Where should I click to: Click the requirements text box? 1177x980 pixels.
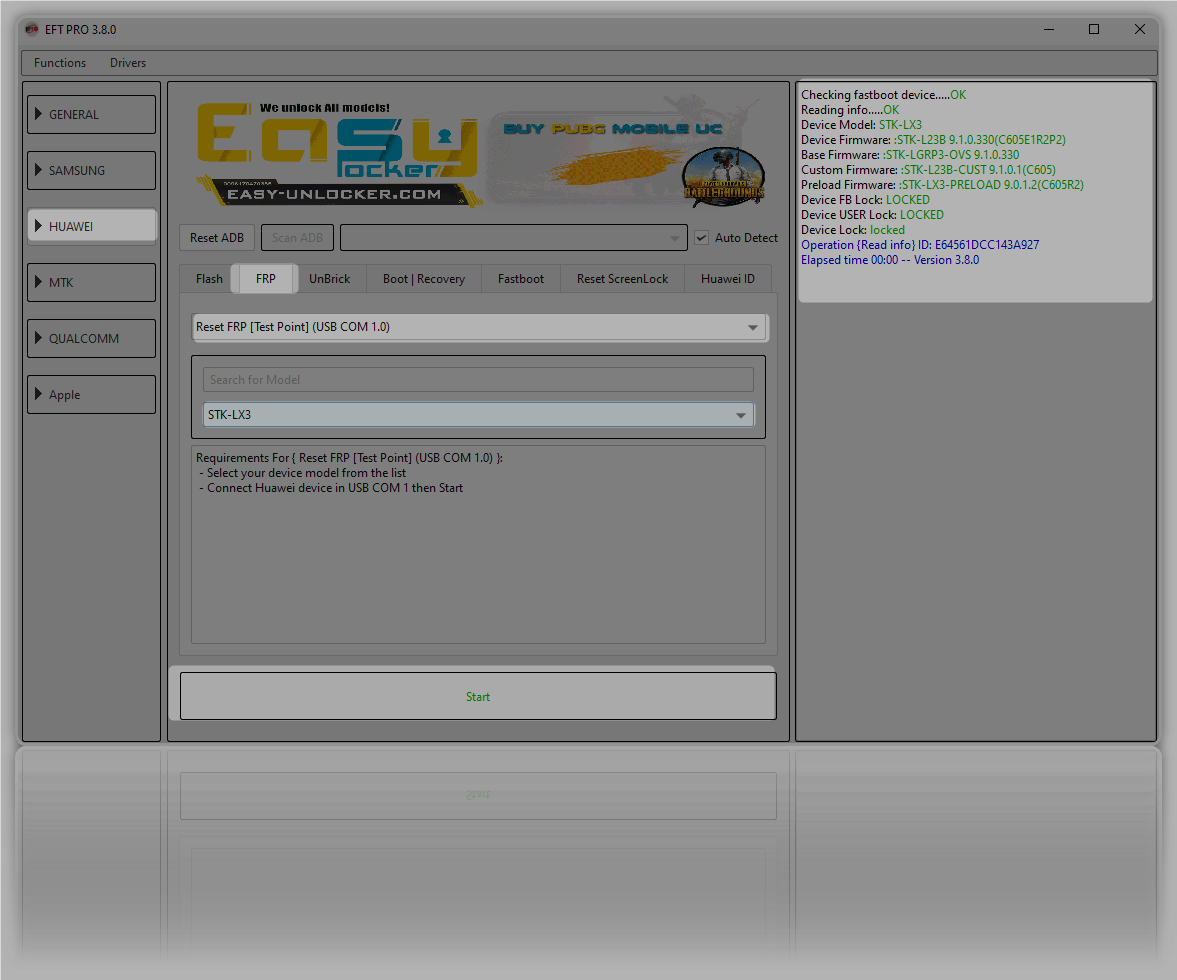[x=478, y=545]
